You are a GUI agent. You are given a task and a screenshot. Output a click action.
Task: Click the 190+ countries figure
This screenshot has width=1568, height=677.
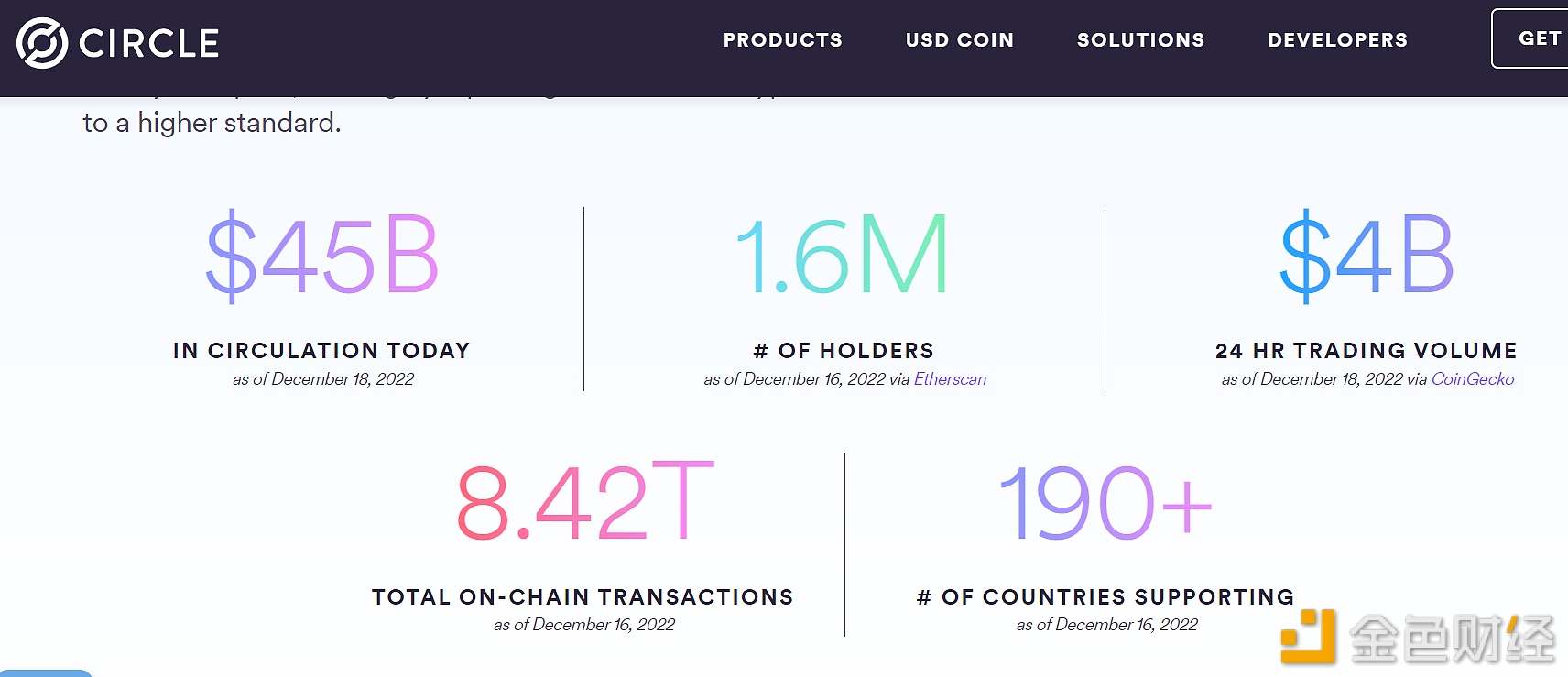coord(1105,503)
